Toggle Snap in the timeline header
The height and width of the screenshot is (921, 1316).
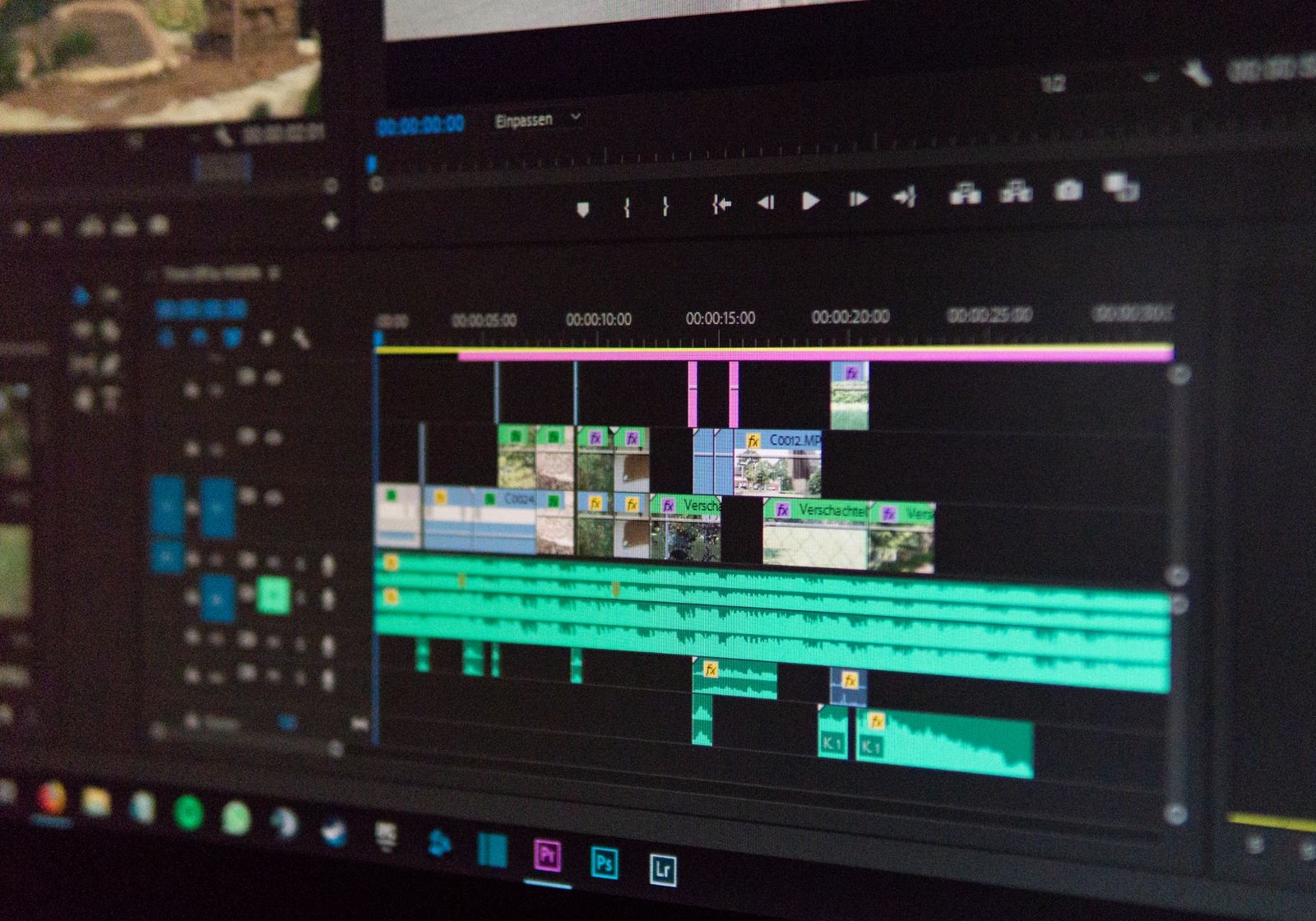(199, 337)
